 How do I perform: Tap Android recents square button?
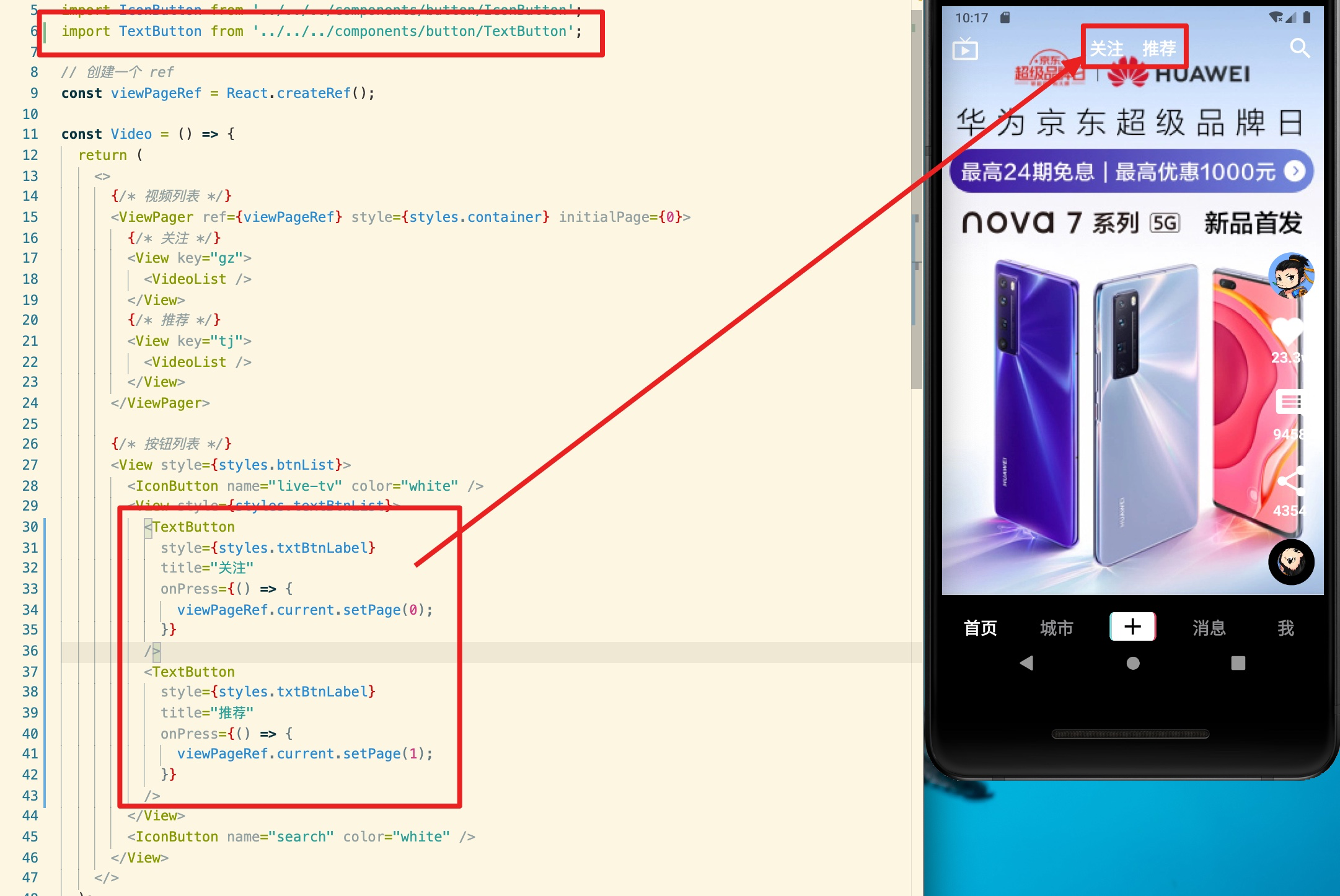coord(1238,663)
